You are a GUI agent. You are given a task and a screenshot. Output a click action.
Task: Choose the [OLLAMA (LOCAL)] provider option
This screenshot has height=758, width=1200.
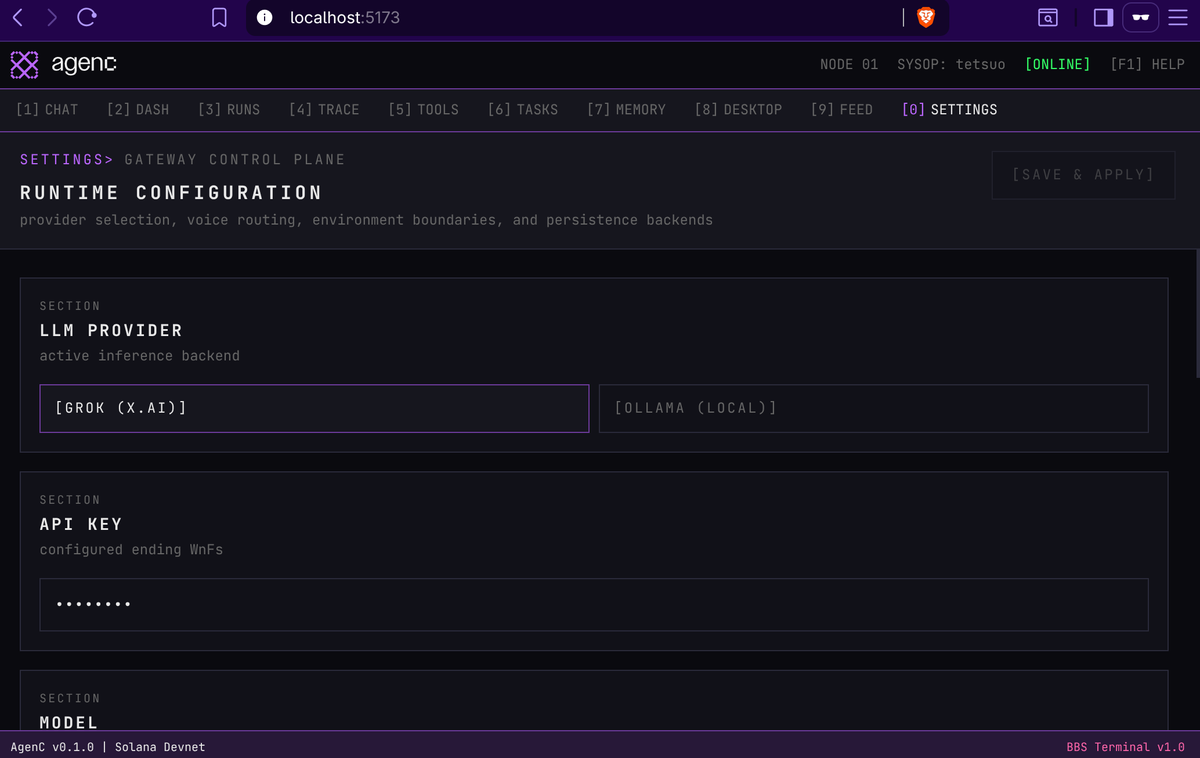coord(874,408)
